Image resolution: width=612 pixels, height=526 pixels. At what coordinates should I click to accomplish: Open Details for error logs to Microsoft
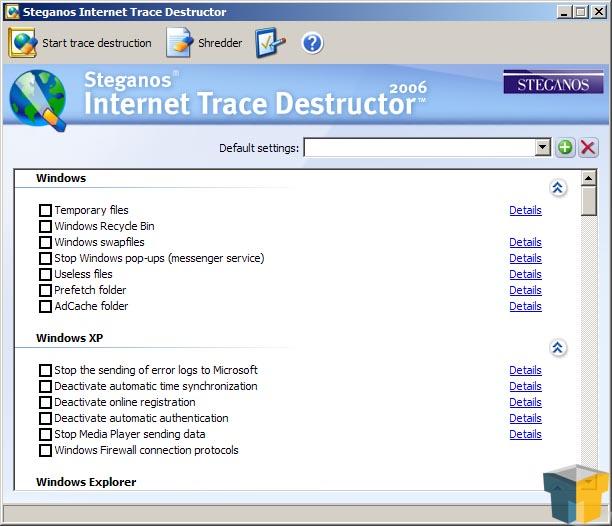click(x=525, y=370)
